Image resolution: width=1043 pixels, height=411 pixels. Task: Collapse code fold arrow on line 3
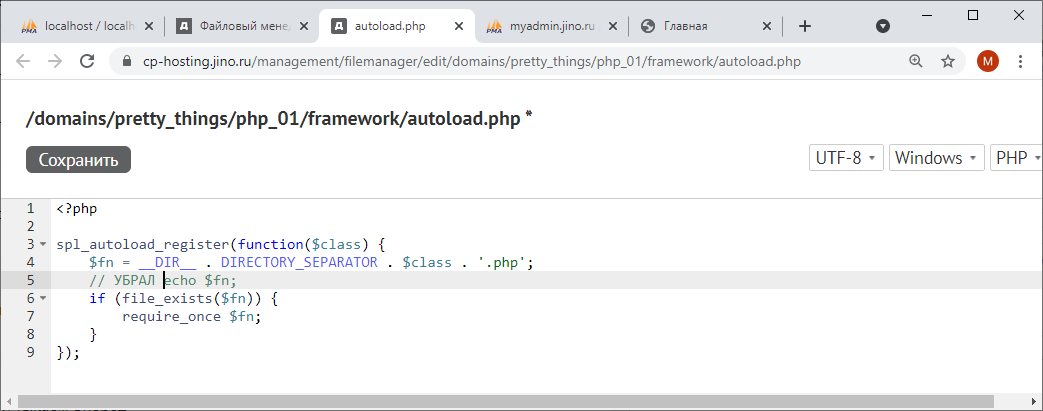[43, 244]
